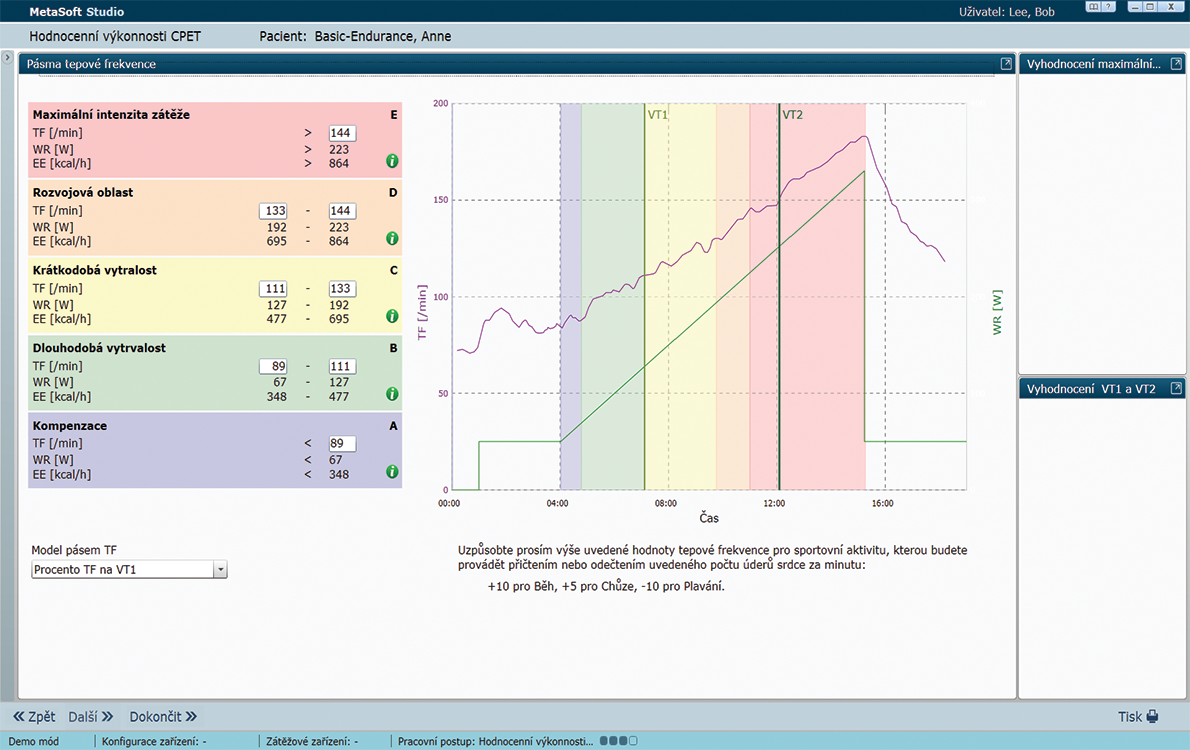1190x750 pixels.
Task: Select the VT1 marker line on chart
Action: (645, 300)
